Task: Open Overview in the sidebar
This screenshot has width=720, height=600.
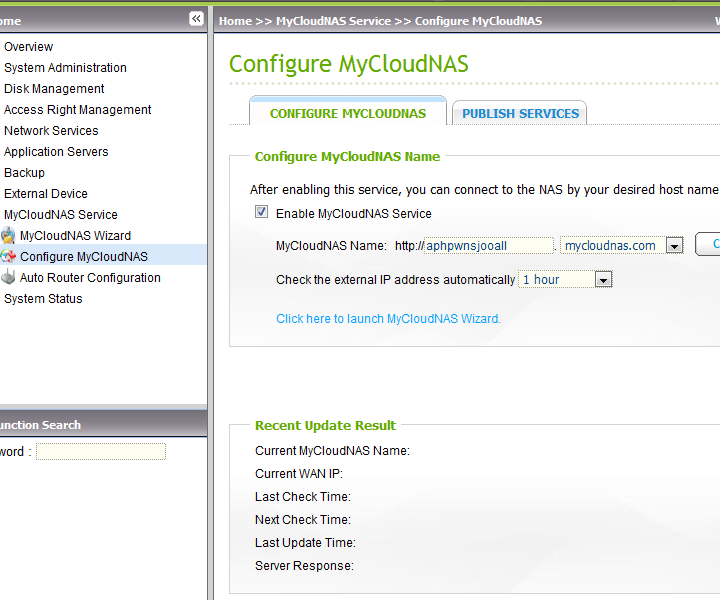Action: coord(29,47)
